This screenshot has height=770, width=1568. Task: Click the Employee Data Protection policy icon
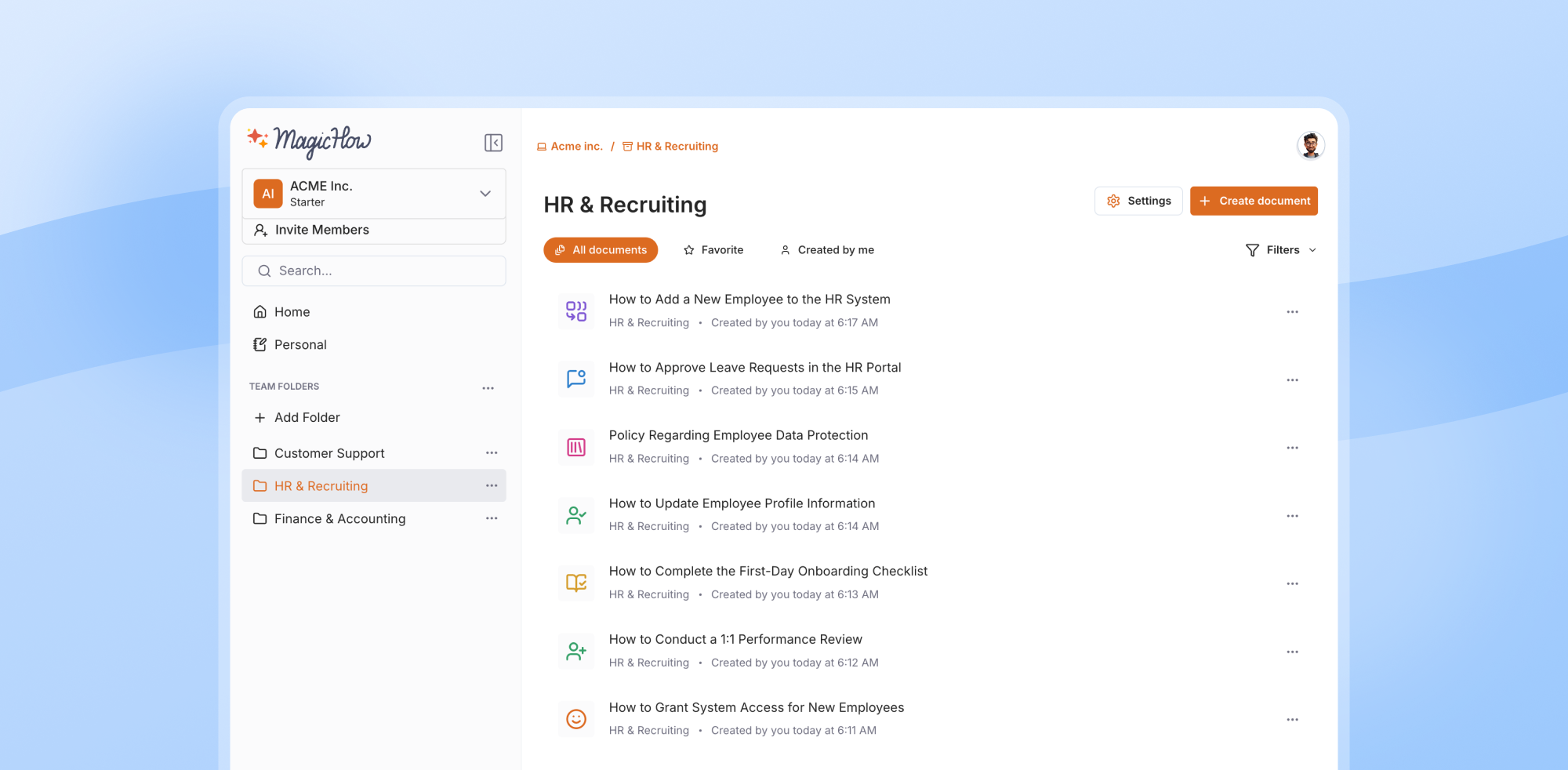coord(576,448)
